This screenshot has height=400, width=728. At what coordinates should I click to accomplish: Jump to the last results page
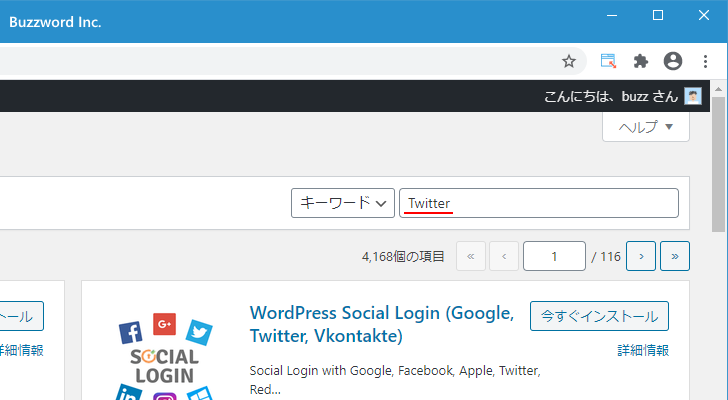pyautogui.click(x=675, y=256)
